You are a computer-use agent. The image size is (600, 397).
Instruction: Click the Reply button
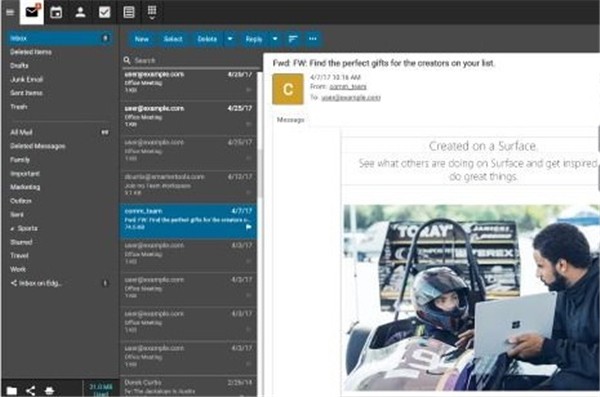tap(254, 39)
